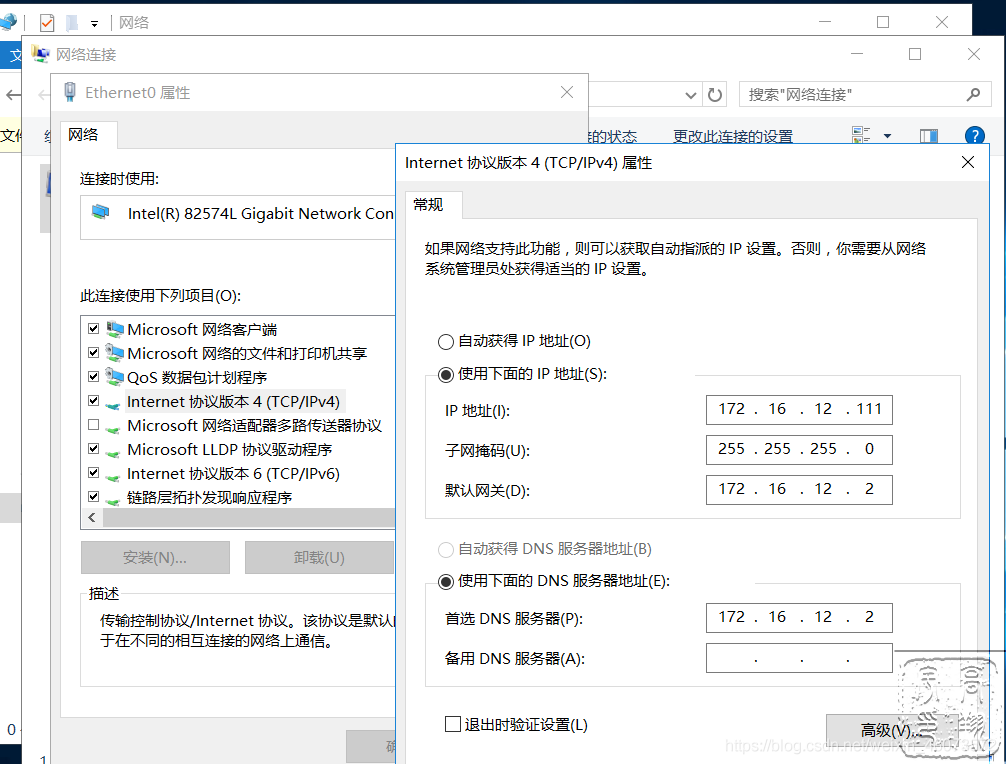Select Microsoft LLDP 协议驱动程序 entry

point(229,450)
